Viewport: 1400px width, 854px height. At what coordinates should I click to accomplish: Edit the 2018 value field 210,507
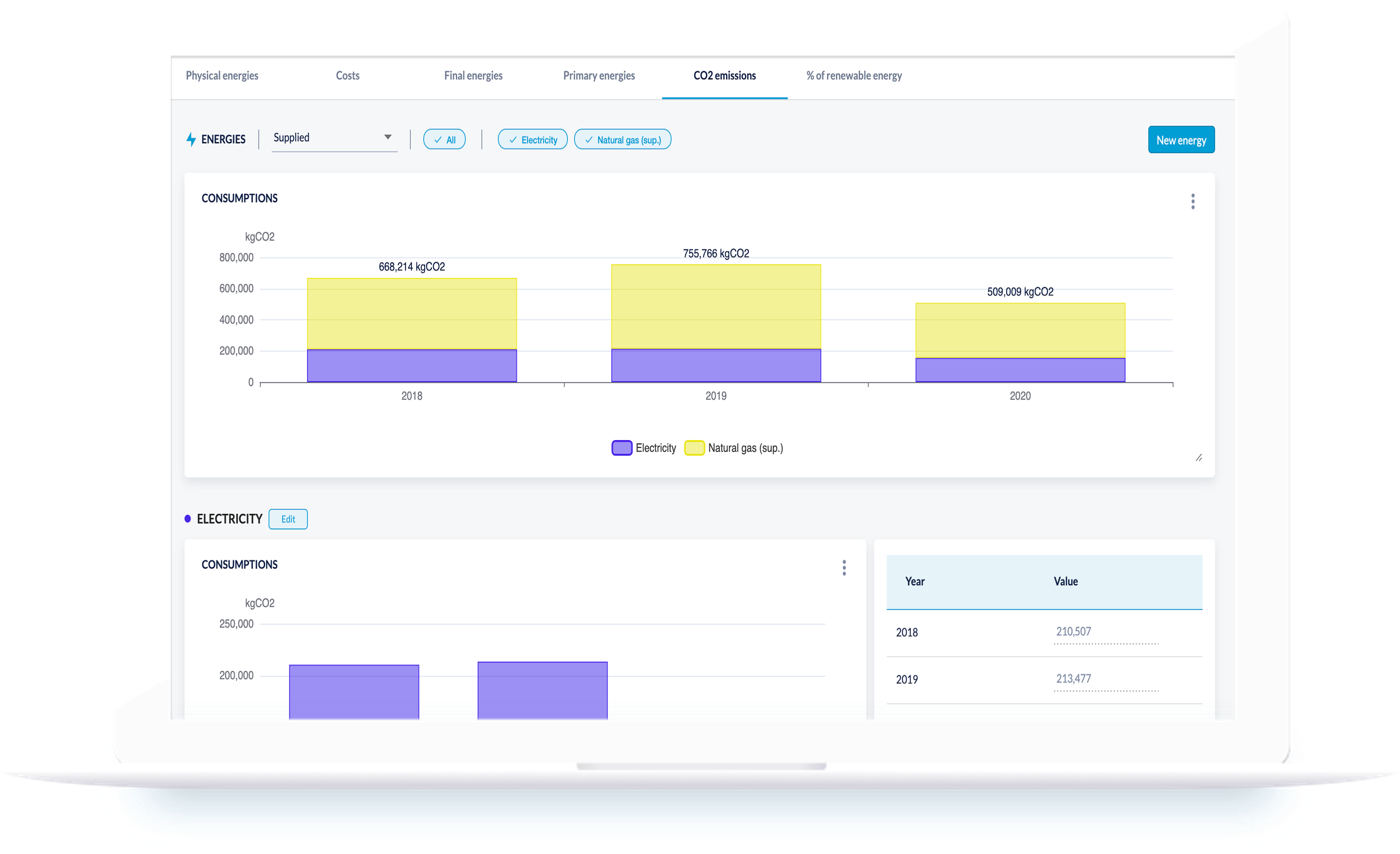[x=1106, y=632]
